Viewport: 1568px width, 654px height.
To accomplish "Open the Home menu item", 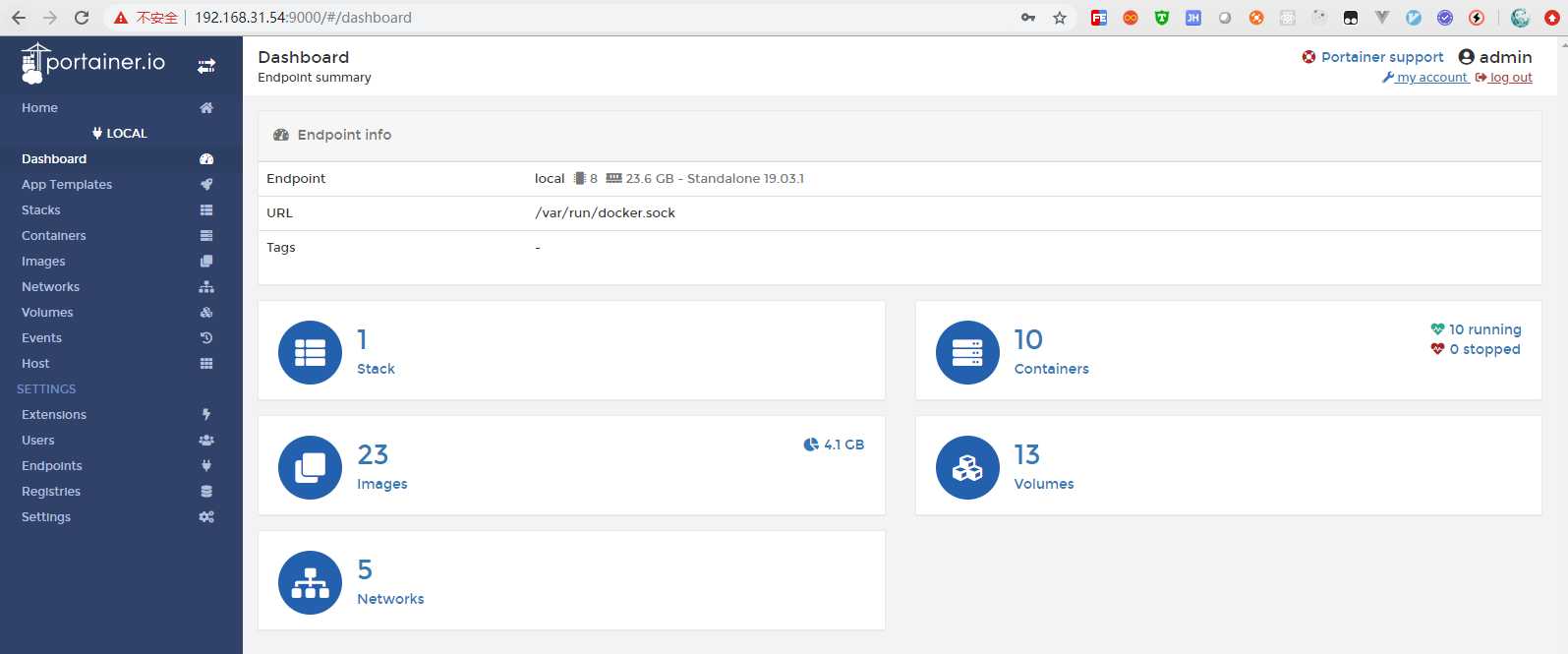I will (121, 108).
